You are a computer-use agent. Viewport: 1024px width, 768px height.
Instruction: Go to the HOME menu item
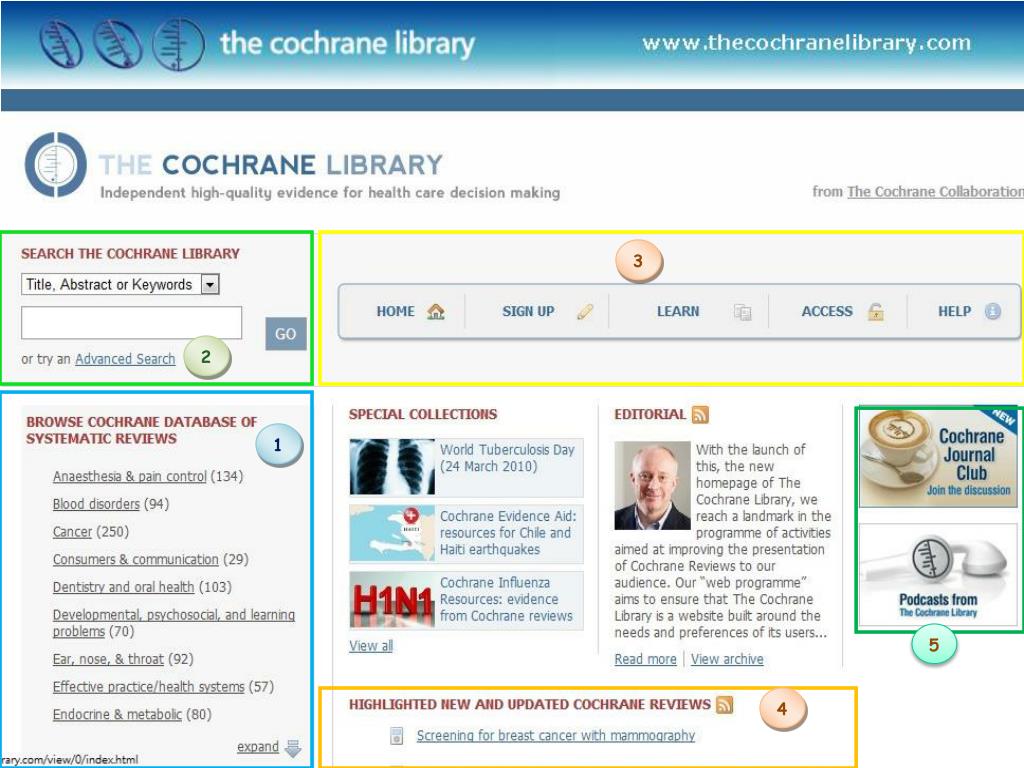click(x=395, y=312)
